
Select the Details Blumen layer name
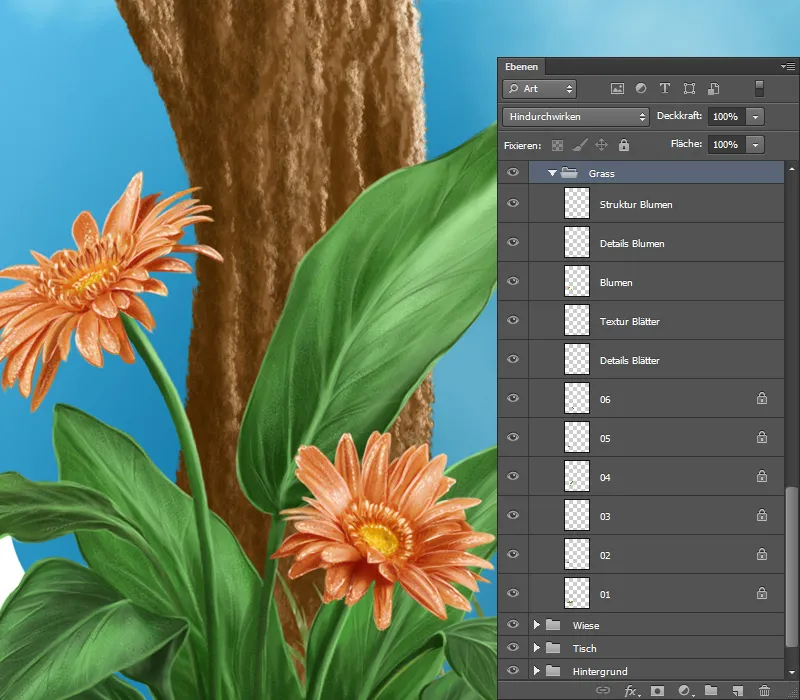pyautogui.click(x=632, y=244)
